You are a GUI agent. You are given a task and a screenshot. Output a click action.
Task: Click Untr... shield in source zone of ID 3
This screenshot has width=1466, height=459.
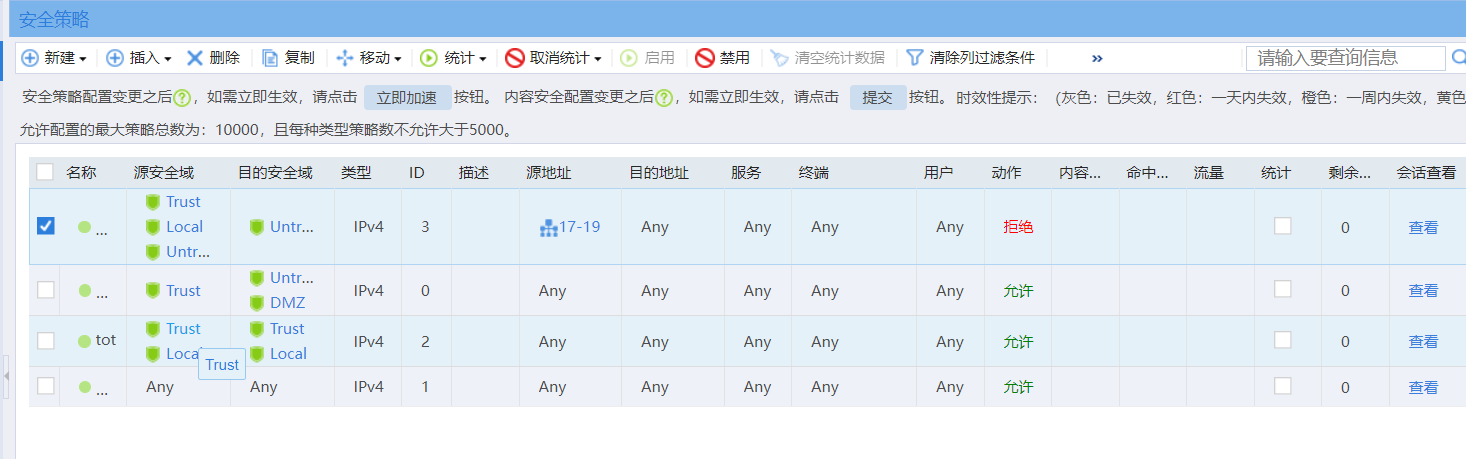(x=153, y=252)
